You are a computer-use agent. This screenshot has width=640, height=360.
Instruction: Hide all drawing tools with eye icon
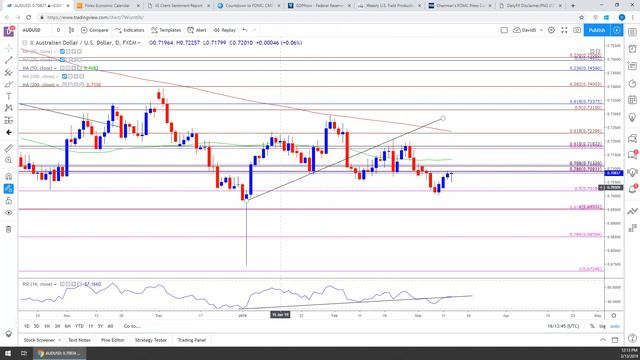(x=9, y=213)
